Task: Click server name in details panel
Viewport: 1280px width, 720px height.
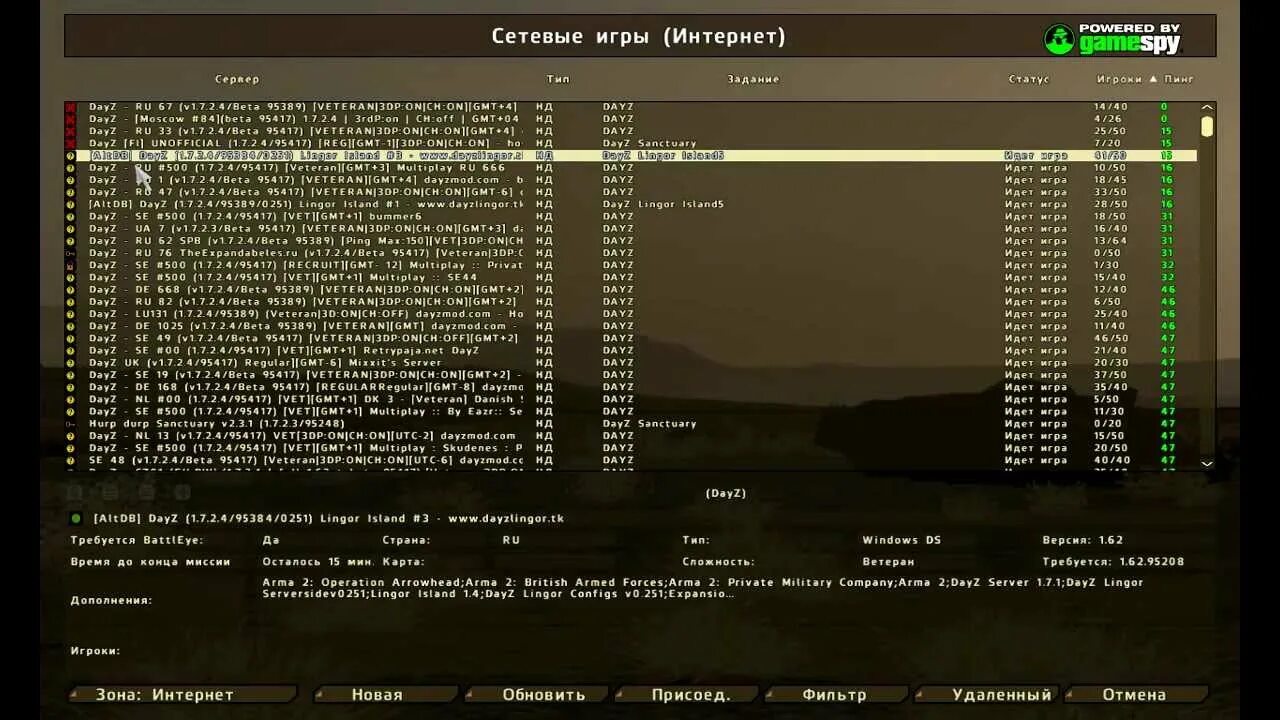Action: pos(328,519)
